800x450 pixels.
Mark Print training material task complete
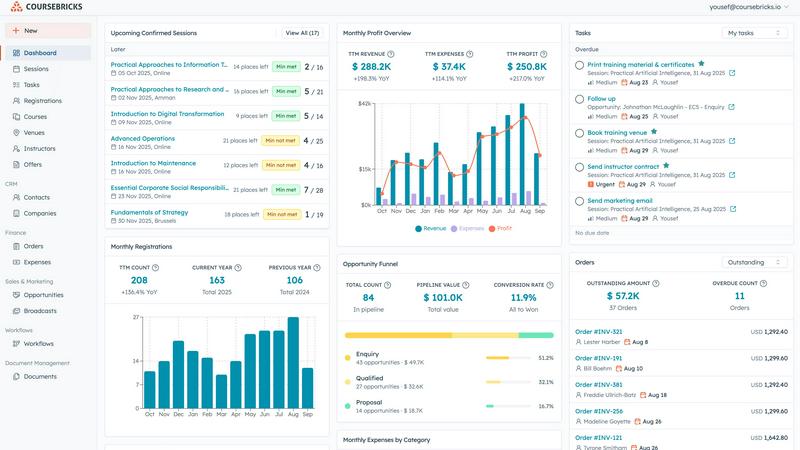coord(580,65)
